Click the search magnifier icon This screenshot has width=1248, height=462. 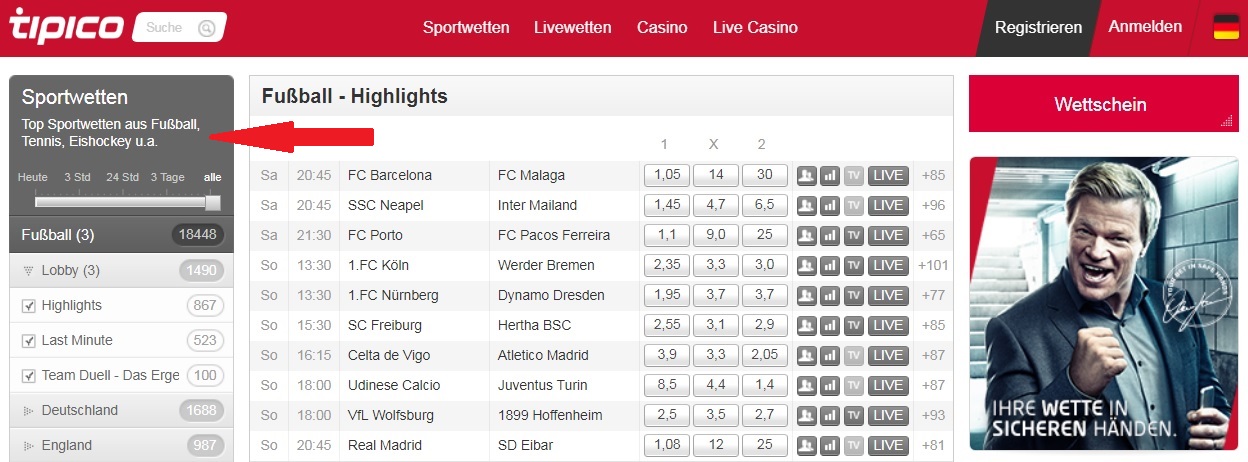pos(206,28)
